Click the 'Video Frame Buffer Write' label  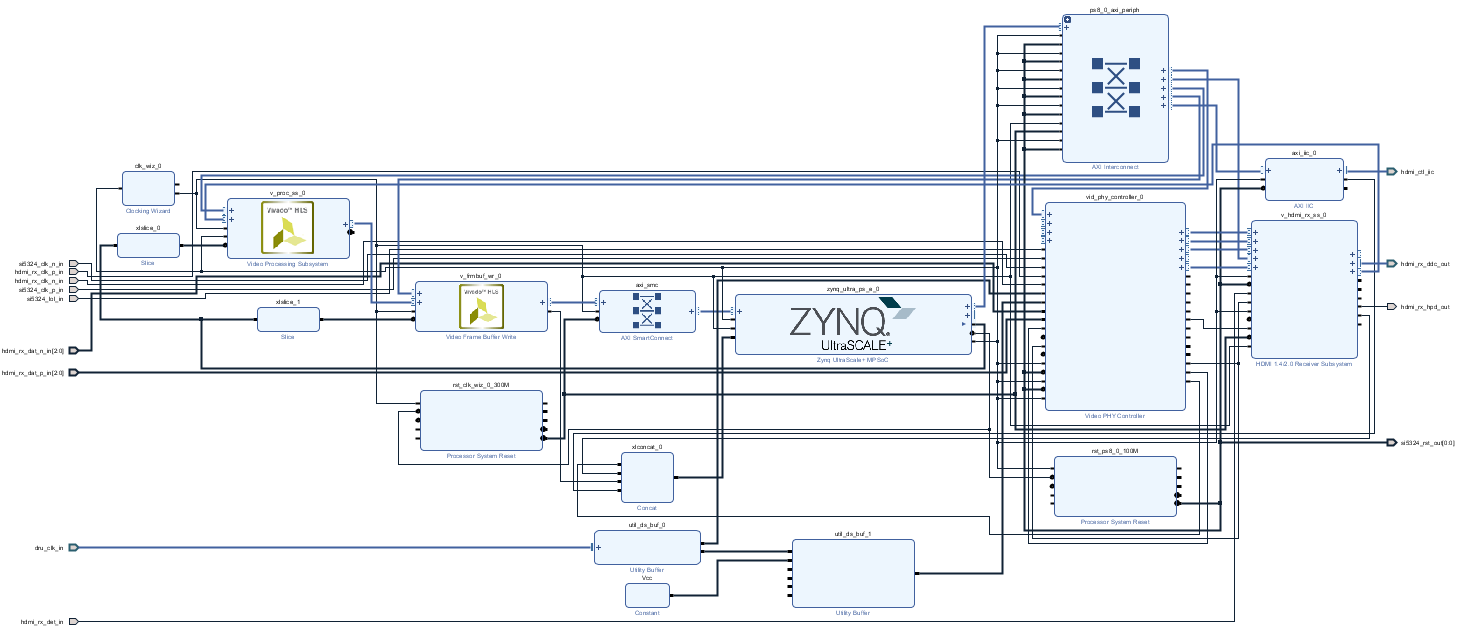click(x=481, y=337)
